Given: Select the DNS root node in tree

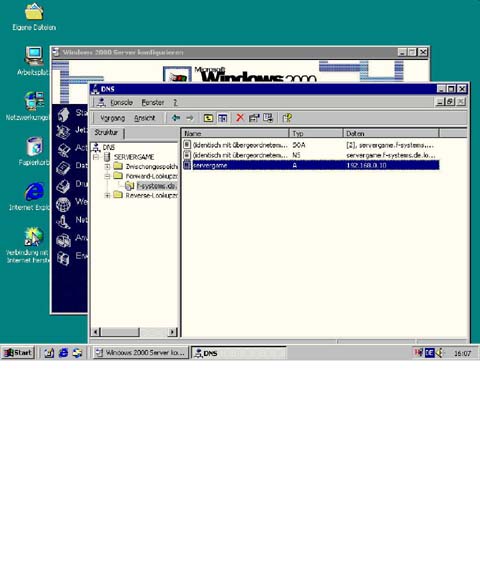Looking at the screenshot, I should click(x=108, y=147).
